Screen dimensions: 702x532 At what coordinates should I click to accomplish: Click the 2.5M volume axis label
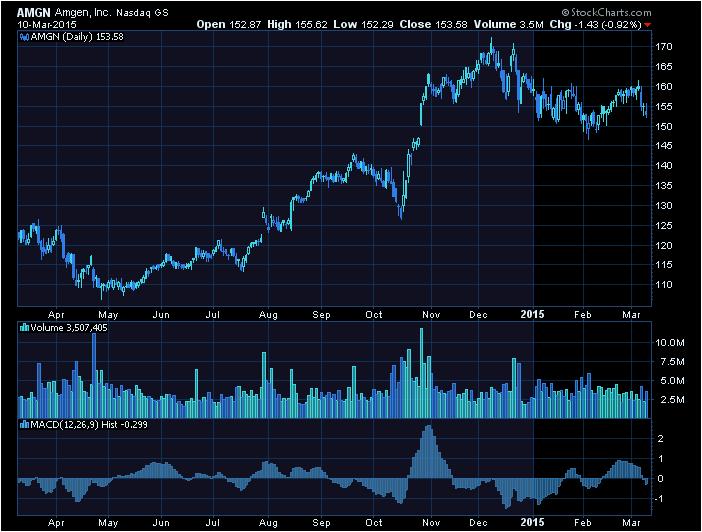(672, 399)
